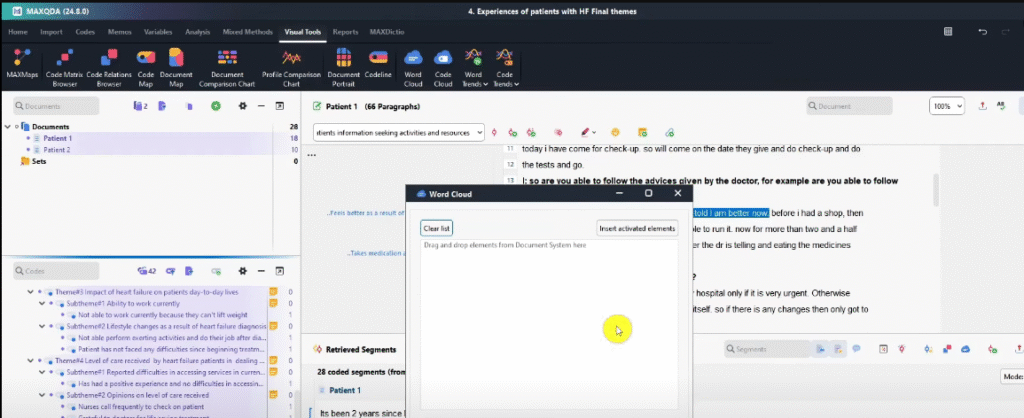Undock the Document System panel
This screenshot has width=1024, height=418.
tap(280, 106)
